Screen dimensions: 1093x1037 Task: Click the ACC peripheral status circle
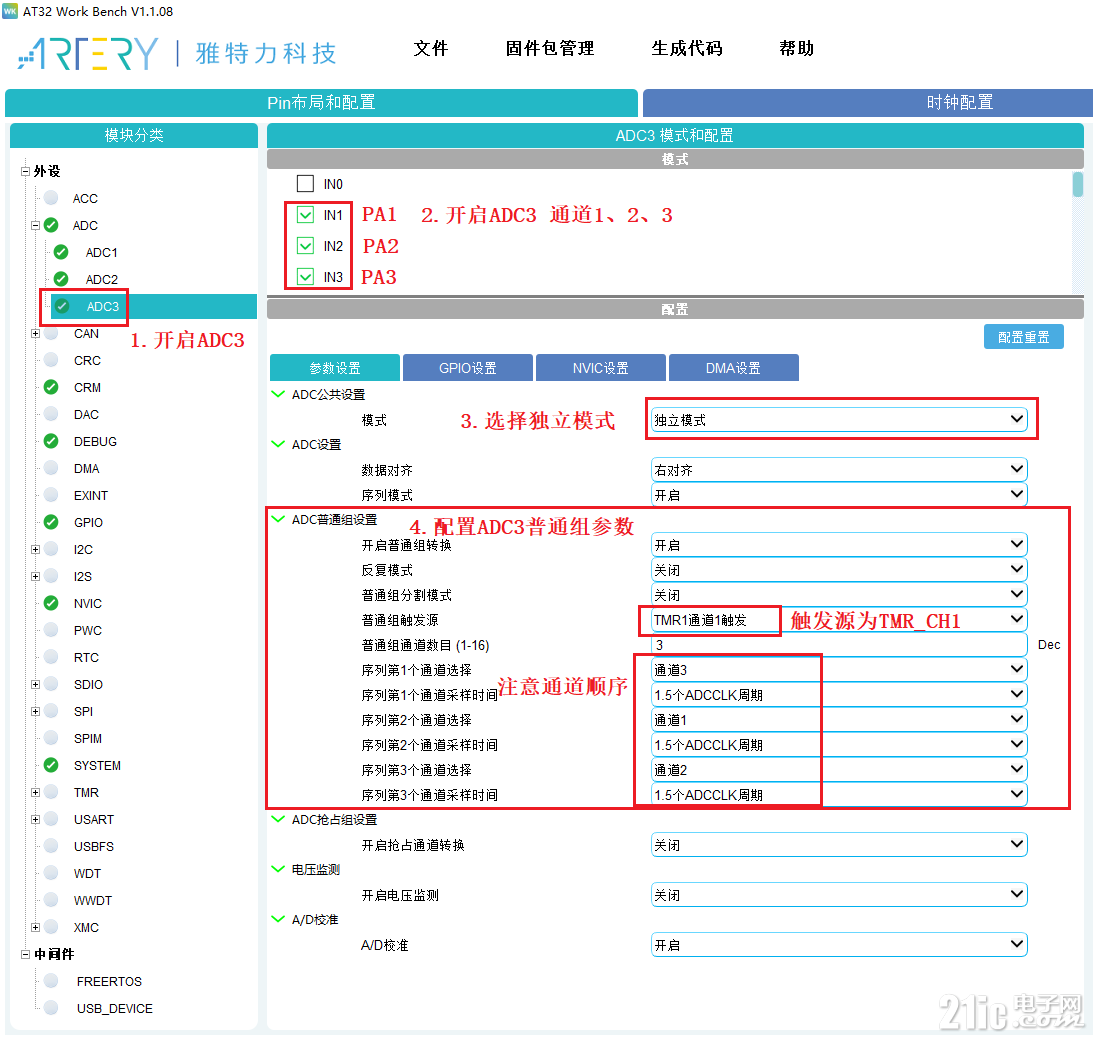51,198
